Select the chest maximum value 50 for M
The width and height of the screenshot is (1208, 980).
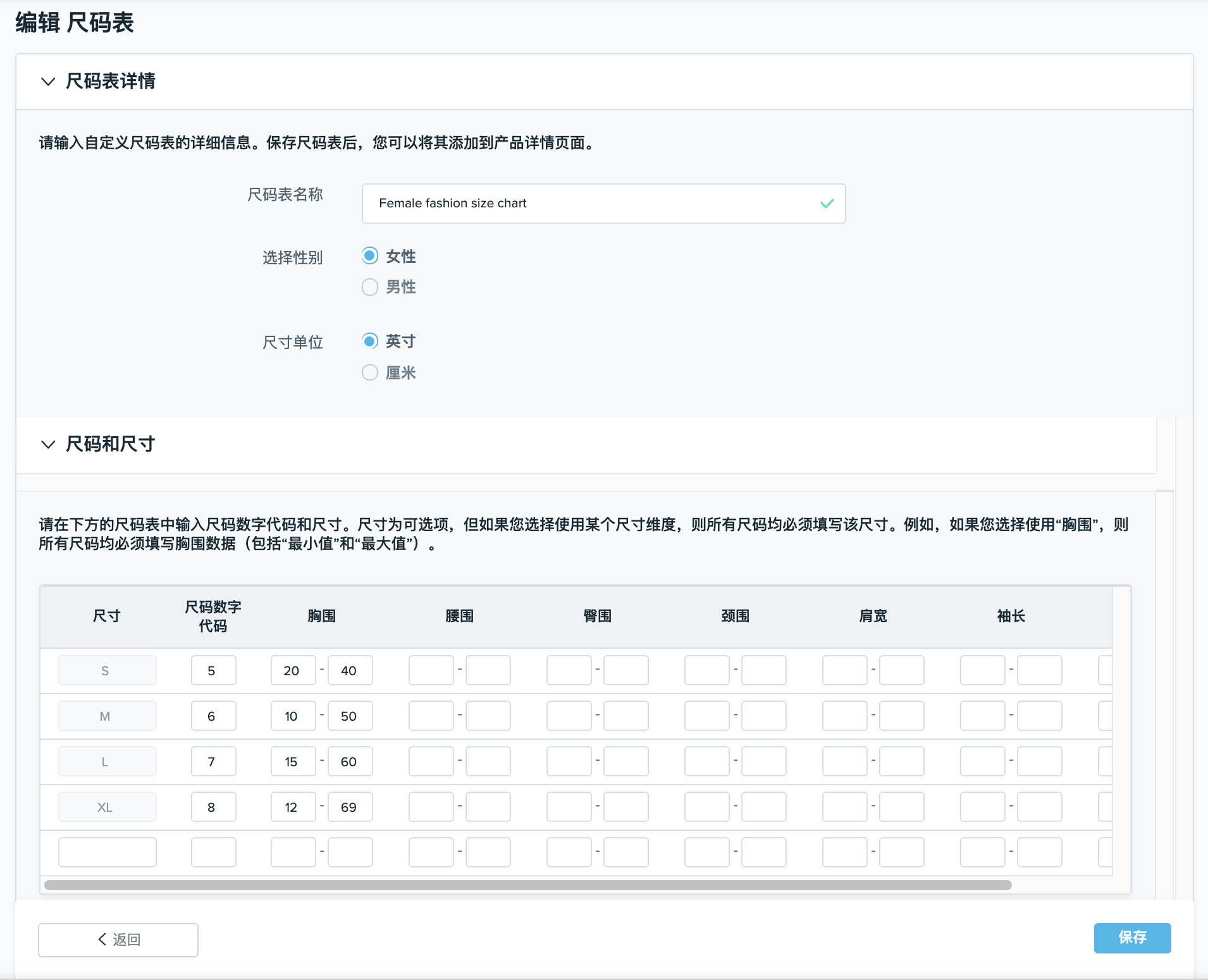click(350, 716)
